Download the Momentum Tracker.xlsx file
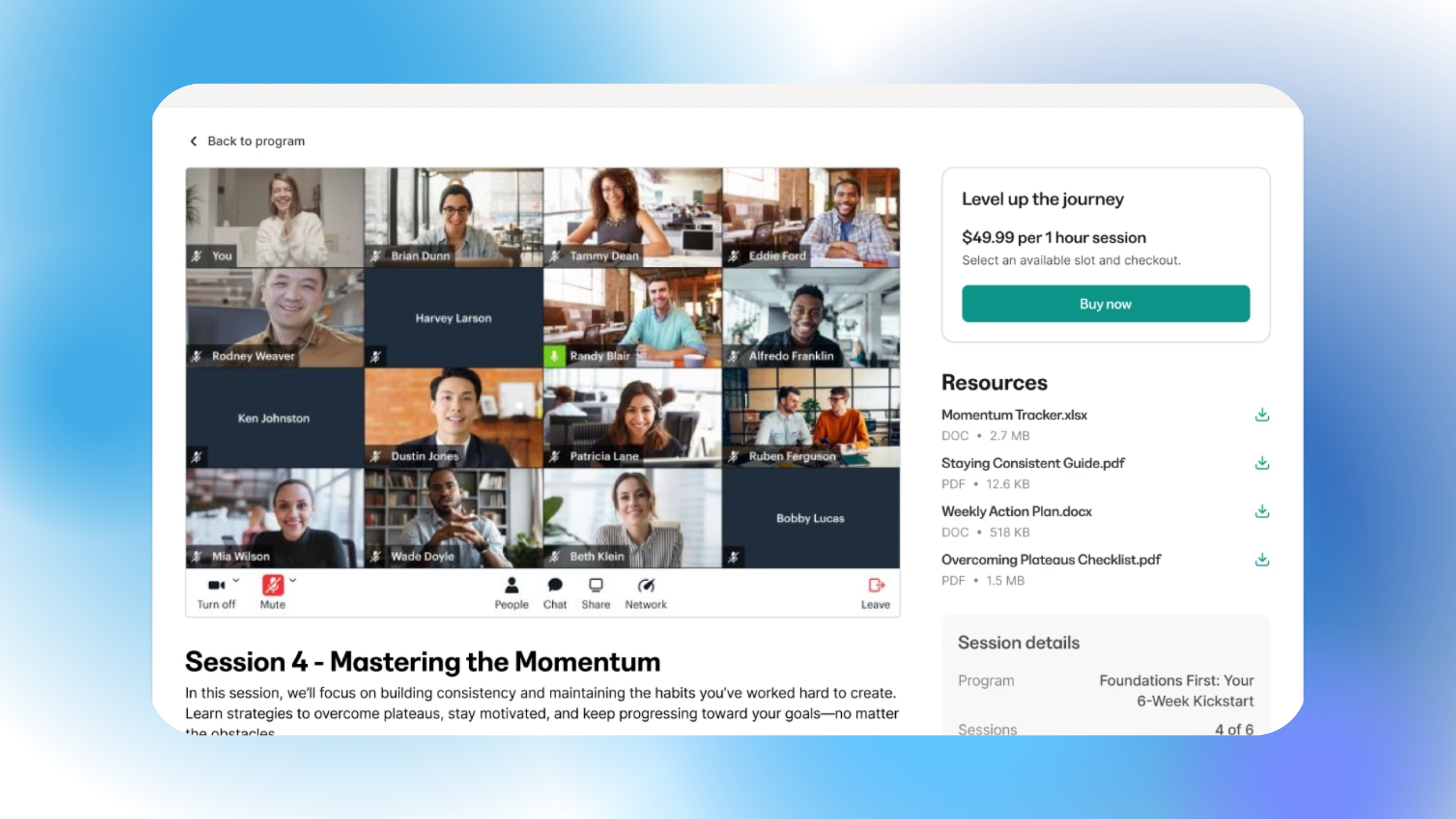The height and width of the screenshot is (819, 1456). (1261, 415)
